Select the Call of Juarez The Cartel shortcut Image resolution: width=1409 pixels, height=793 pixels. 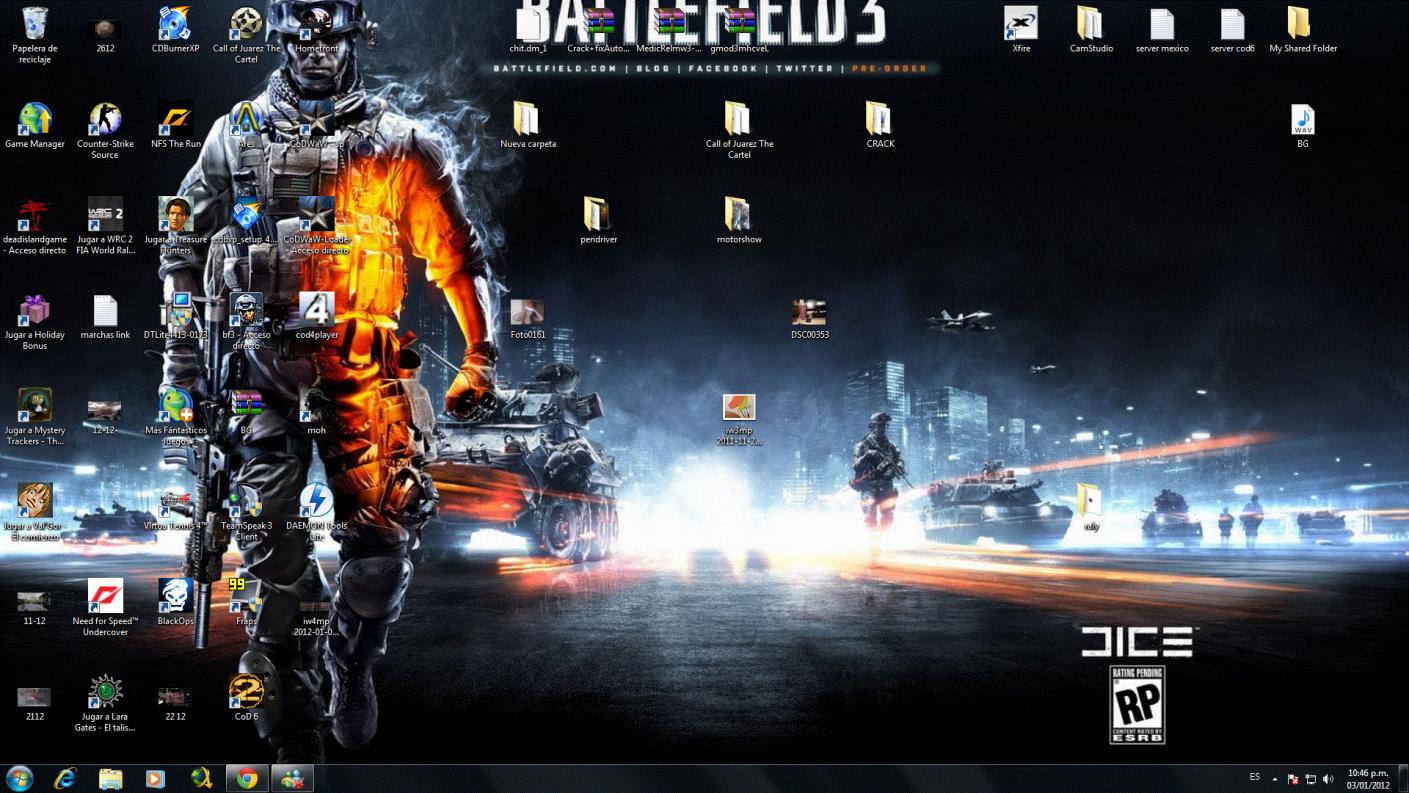246,24
